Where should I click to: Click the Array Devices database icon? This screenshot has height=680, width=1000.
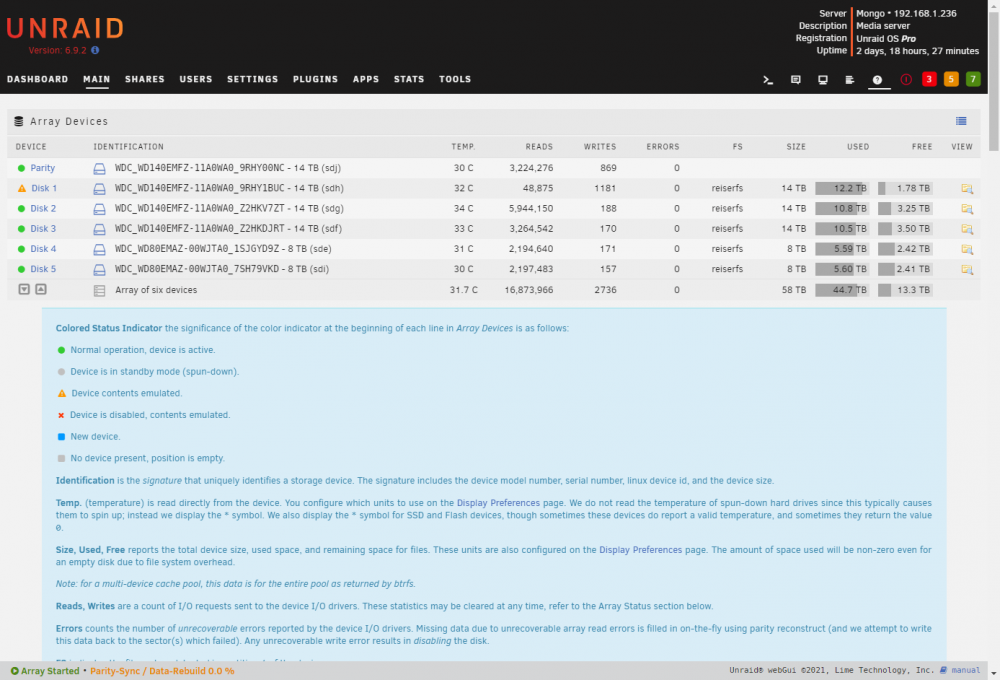coord(18,121)
